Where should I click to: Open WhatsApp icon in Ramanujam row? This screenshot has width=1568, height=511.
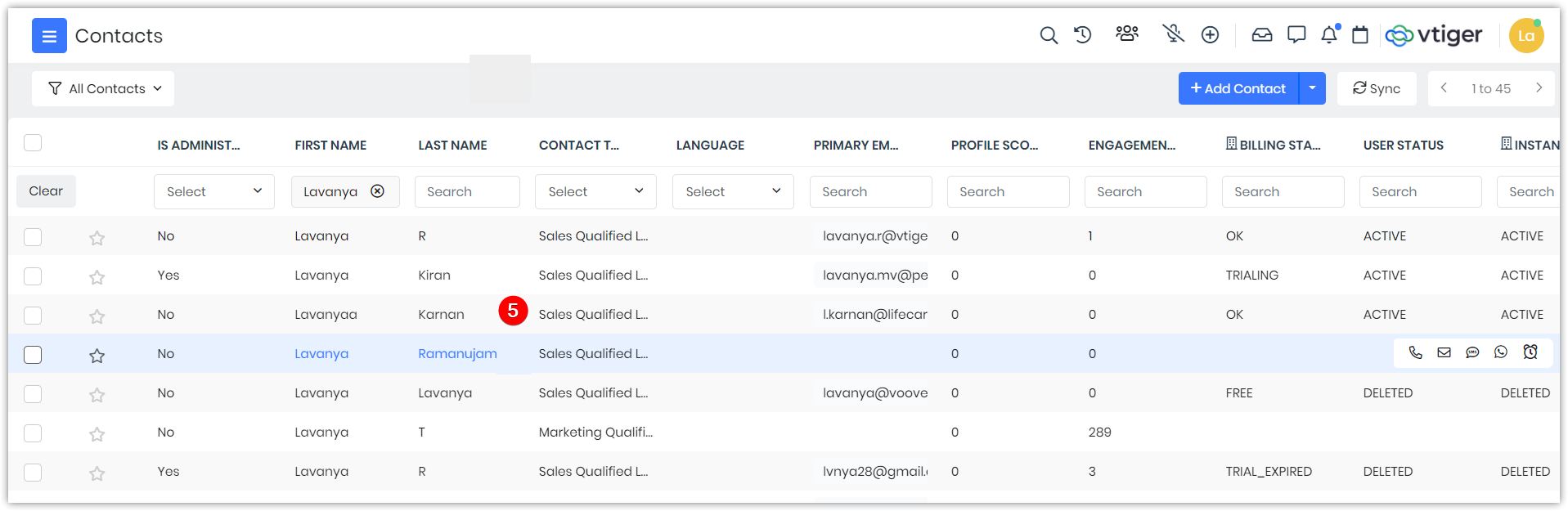(x=1501, y=352)
